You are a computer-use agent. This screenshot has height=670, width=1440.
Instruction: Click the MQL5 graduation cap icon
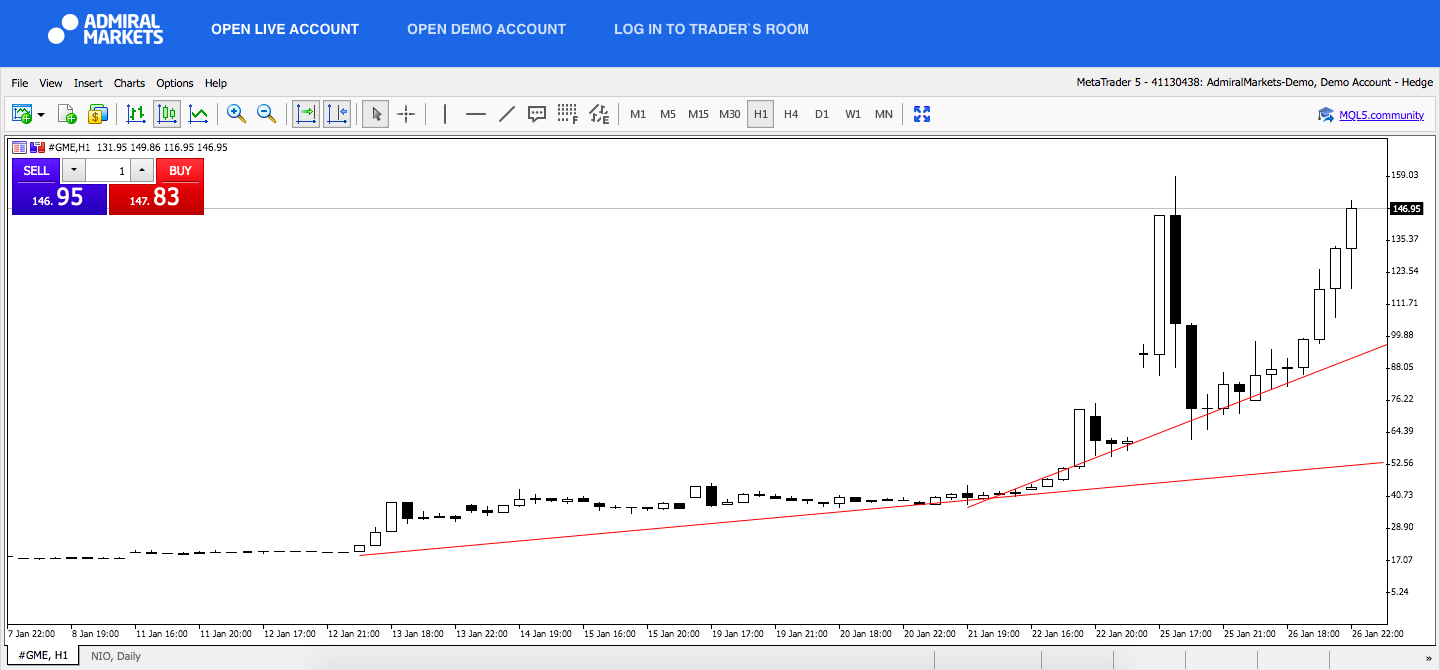point(1327,115)
